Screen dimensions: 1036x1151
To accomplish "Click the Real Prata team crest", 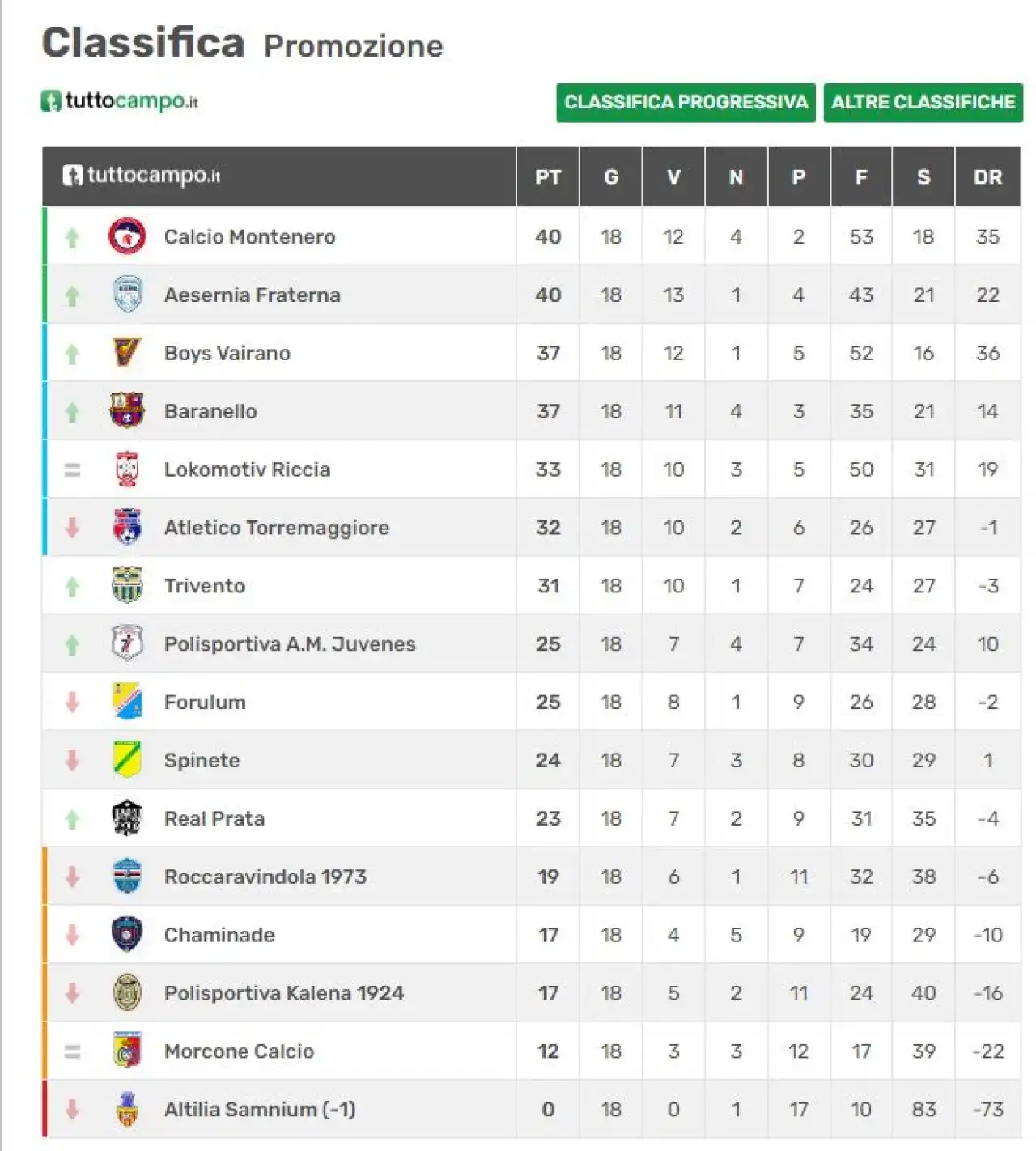I will click(x=127, y=818).
